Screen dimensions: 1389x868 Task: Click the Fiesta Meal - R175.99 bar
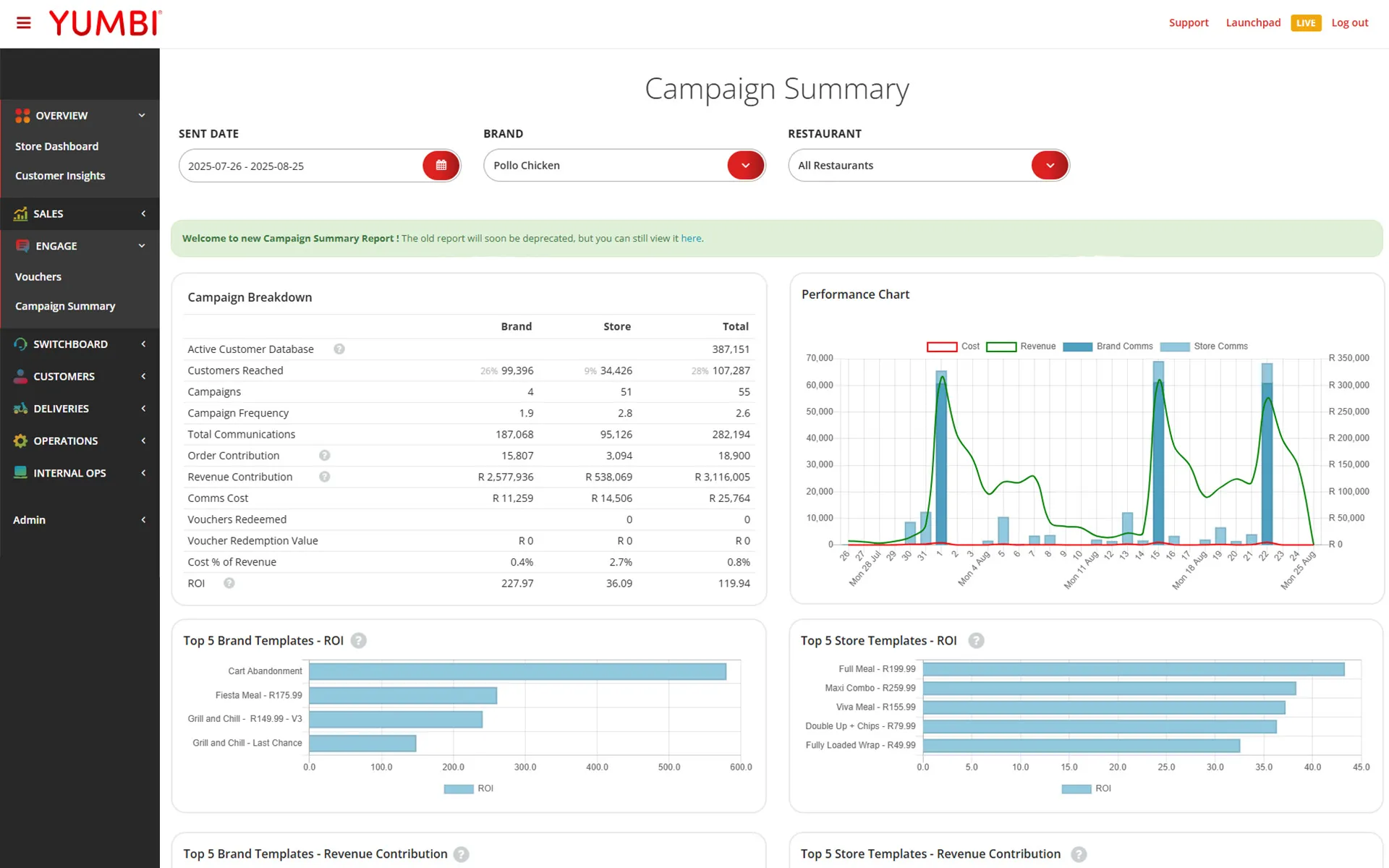point(403,695)
